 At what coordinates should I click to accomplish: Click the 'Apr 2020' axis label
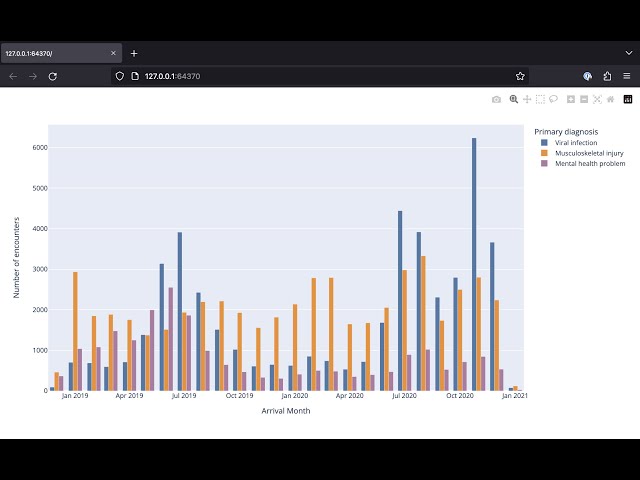tap(349, 396)
